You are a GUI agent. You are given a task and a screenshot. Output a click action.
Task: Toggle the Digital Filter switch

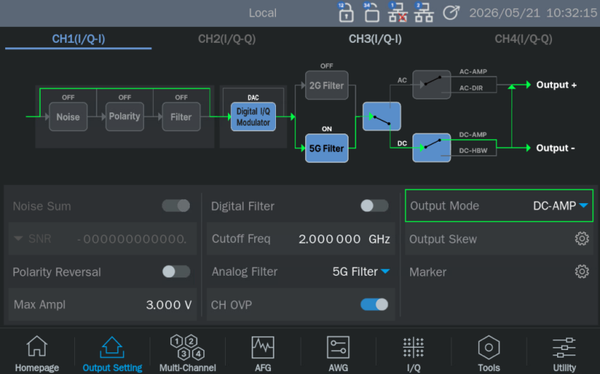[374, 206]
